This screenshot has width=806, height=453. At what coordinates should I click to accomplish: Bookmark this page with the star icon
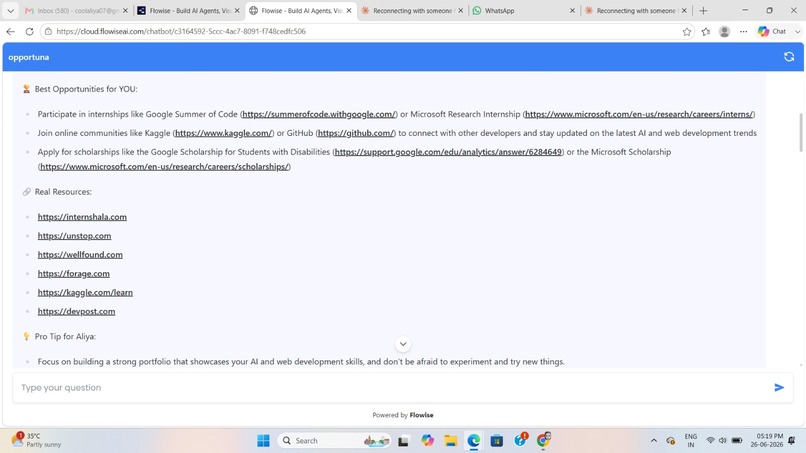coord(687,31)
